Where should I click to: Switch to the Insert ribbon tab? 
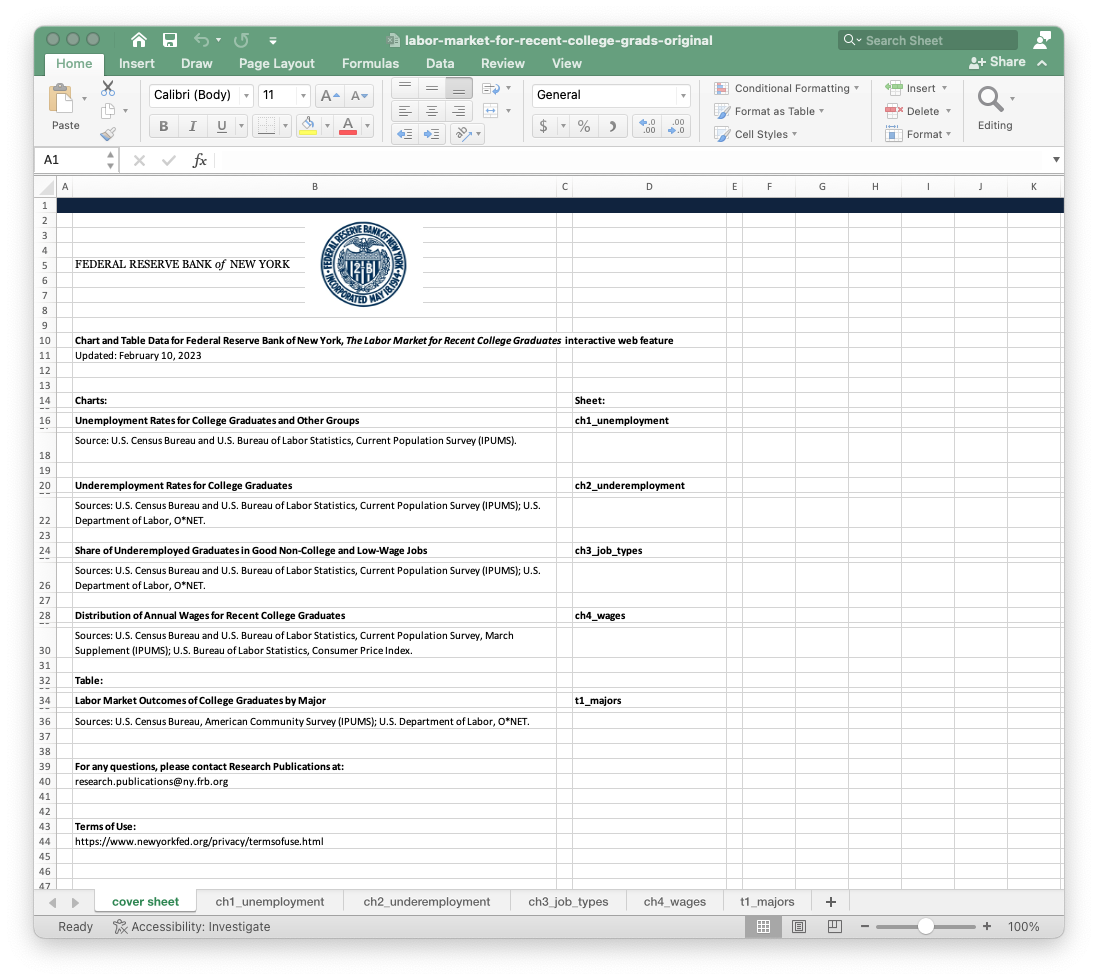[x=137, y=64]
